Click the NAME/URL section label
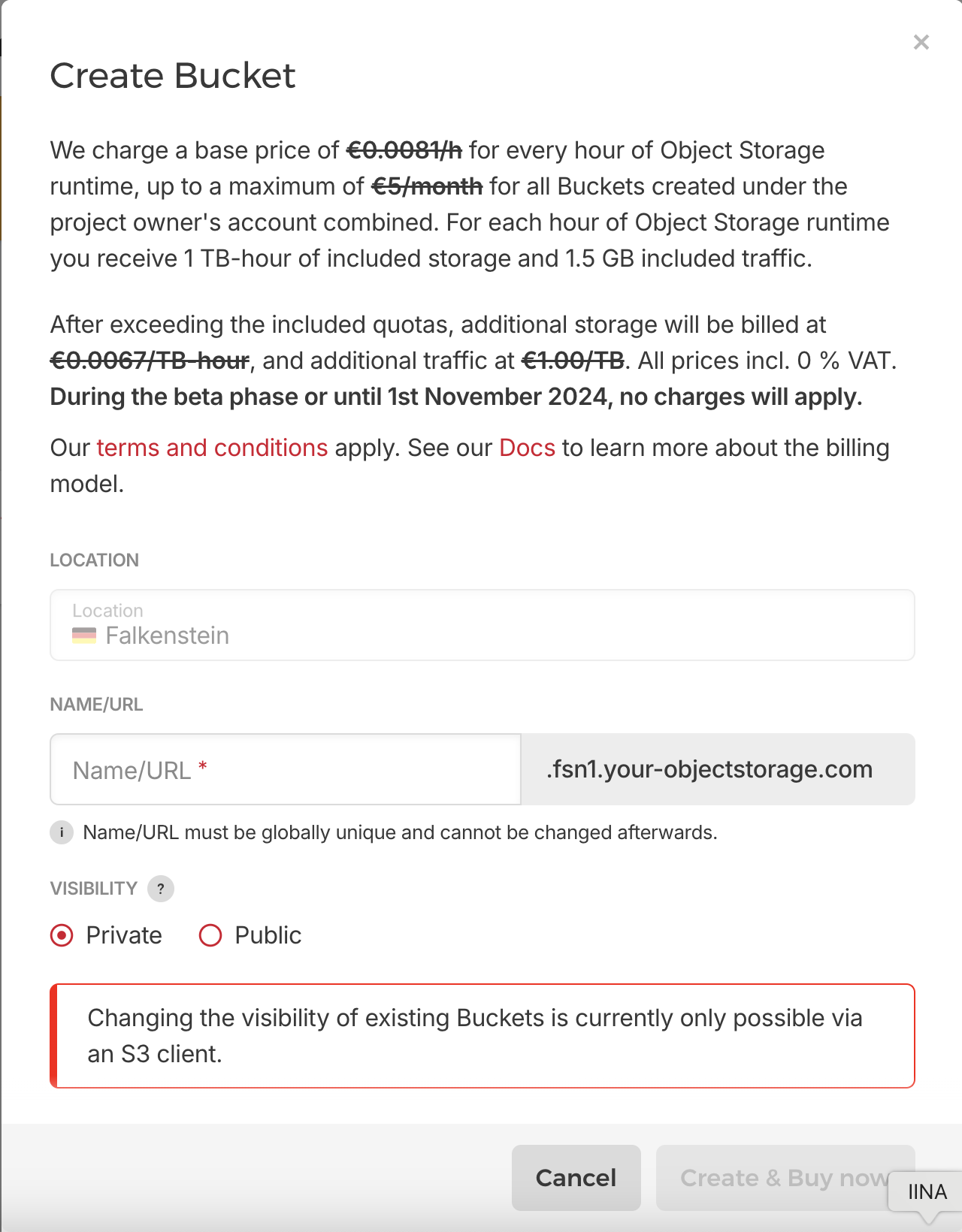The height and width of the screenshot is (1232, 962). click(x=96, y=705)
